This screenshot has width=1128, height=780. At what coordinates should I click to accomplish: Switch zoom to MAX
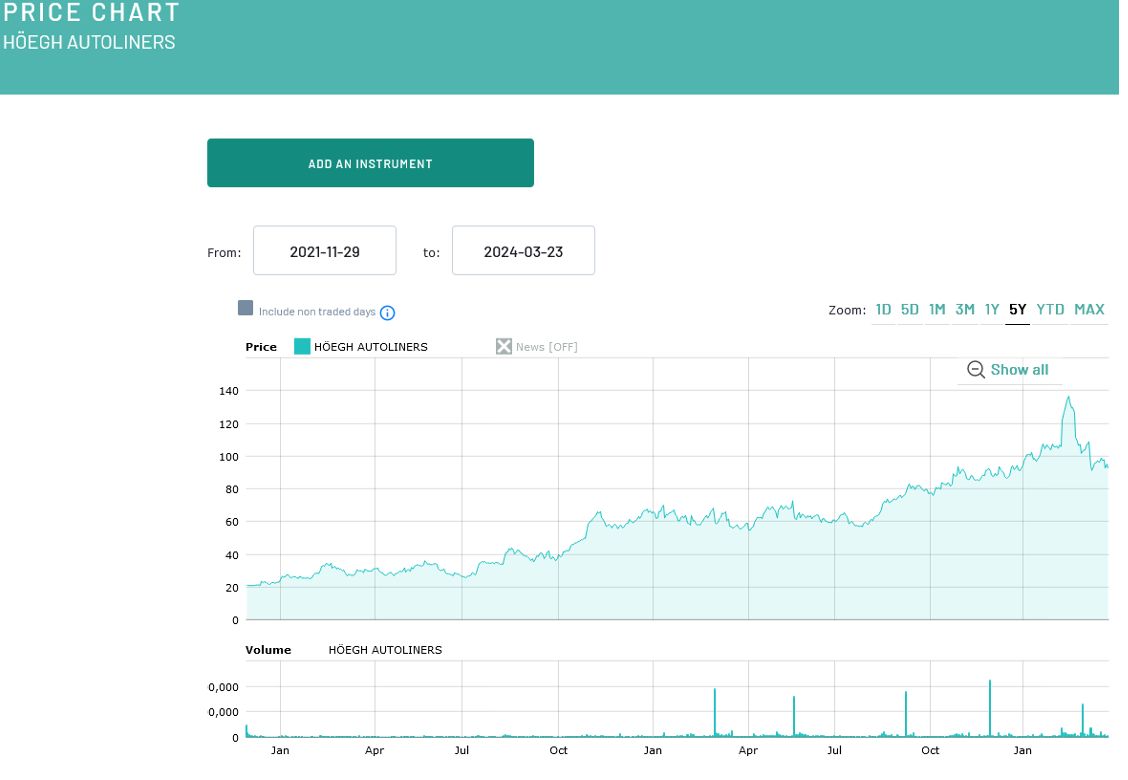[x=1089, y=309]
